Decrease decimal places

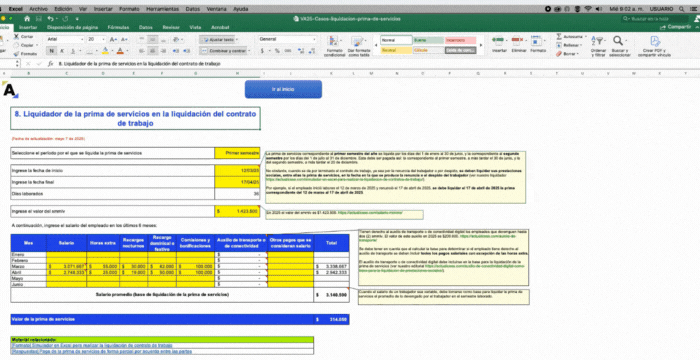pyautogui.click(x=312, y=51)
